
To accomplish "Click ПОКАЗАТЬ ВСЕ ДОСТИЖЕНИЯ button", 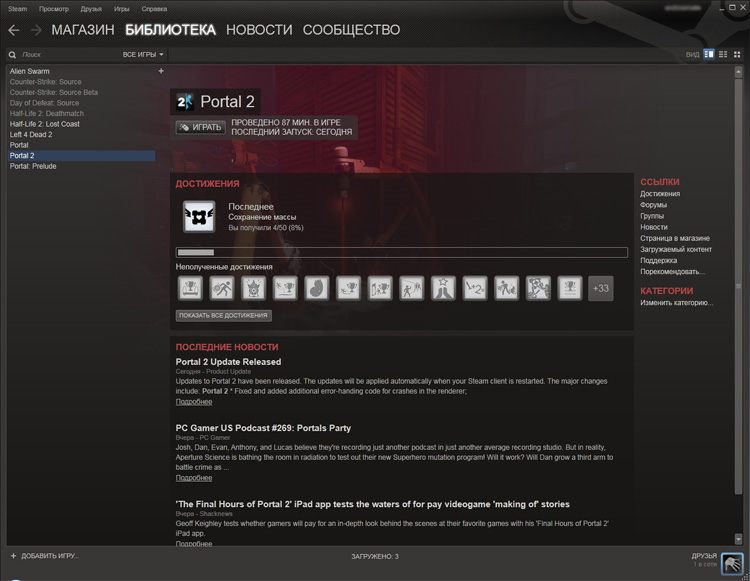I will 223,316.
